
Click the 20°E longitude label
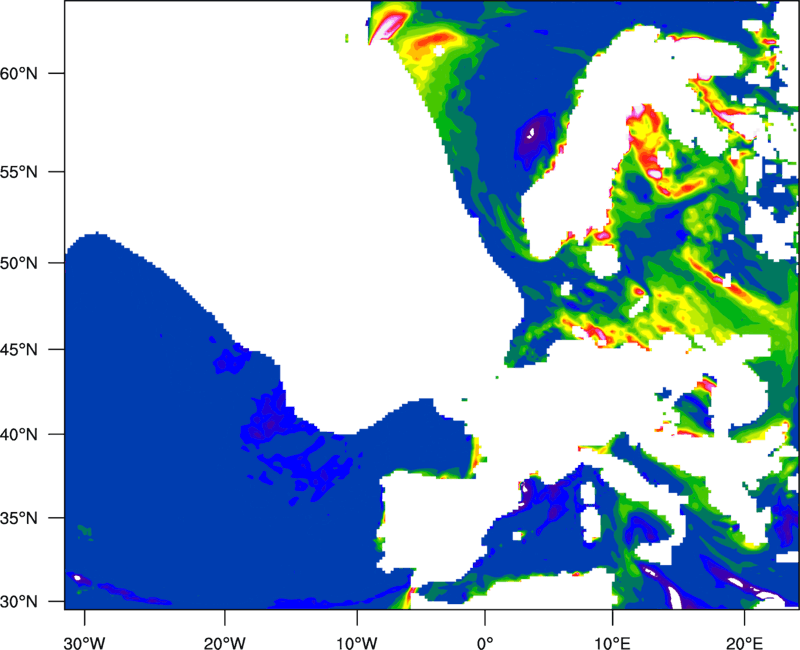tap(744, 643)
